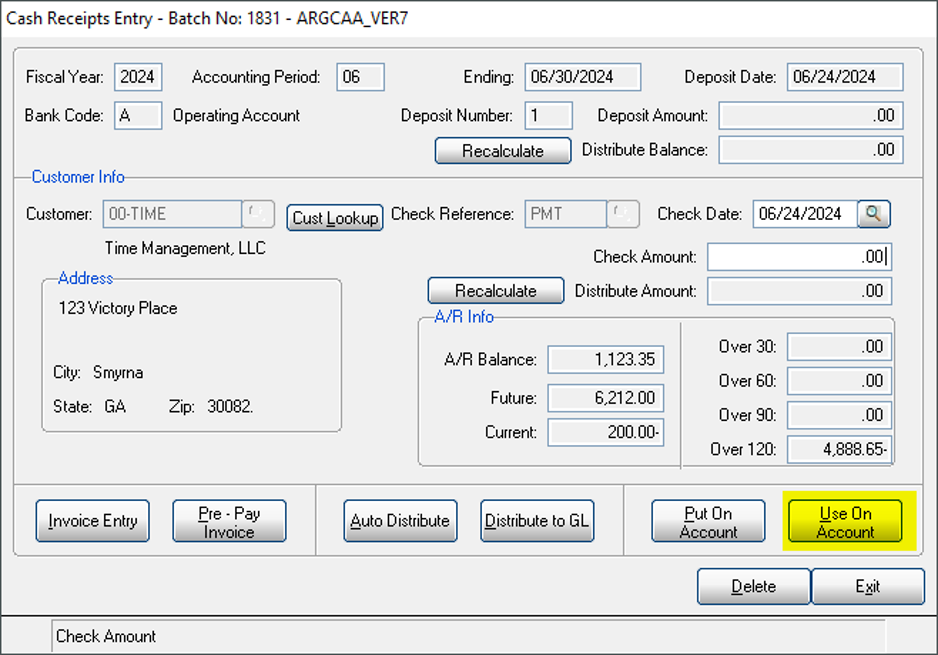Click the Distribute Balance field

point(811,150)
